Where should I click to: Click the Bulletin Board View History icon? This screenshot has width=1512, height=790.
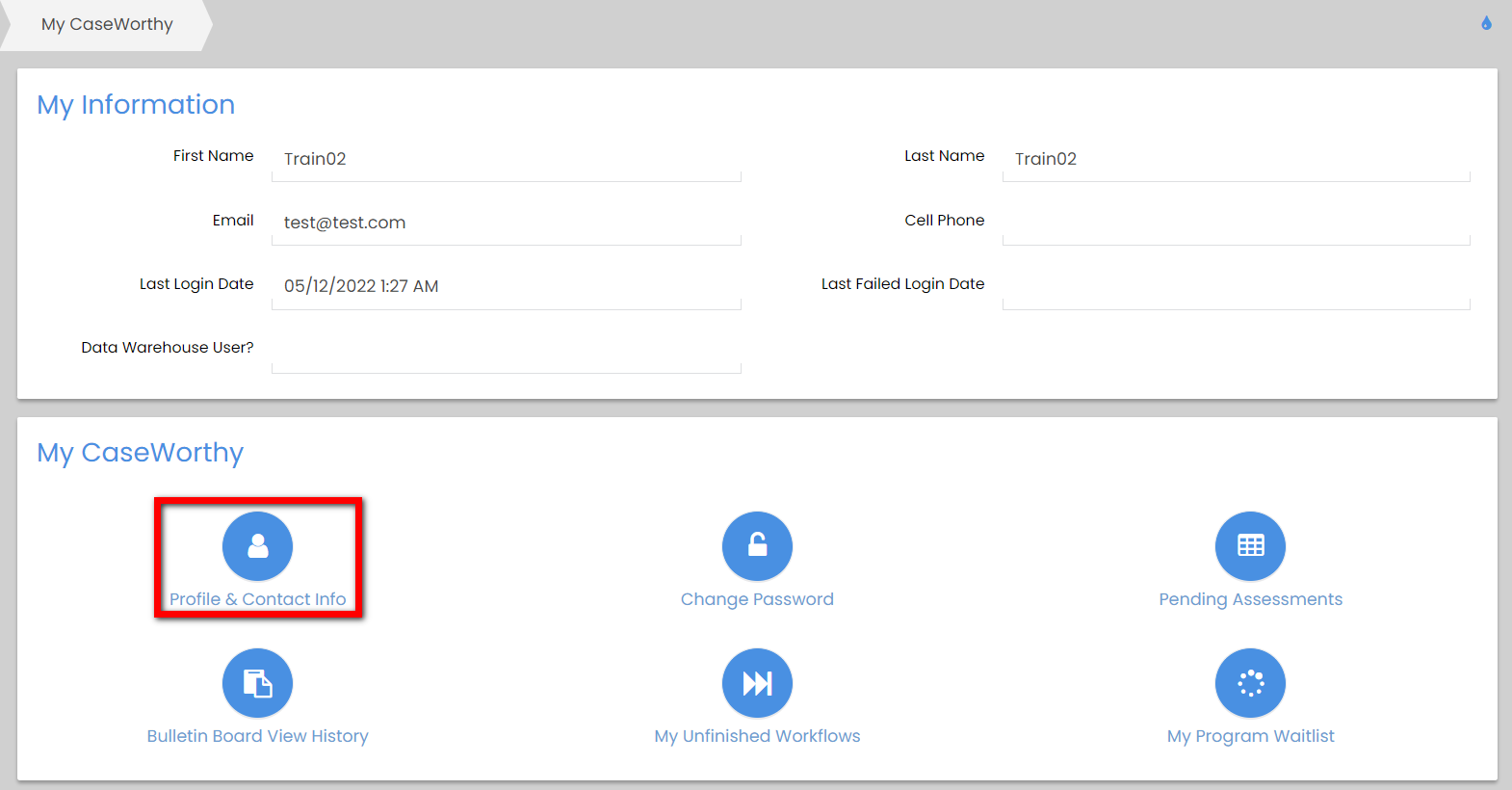tap(257, 683)
